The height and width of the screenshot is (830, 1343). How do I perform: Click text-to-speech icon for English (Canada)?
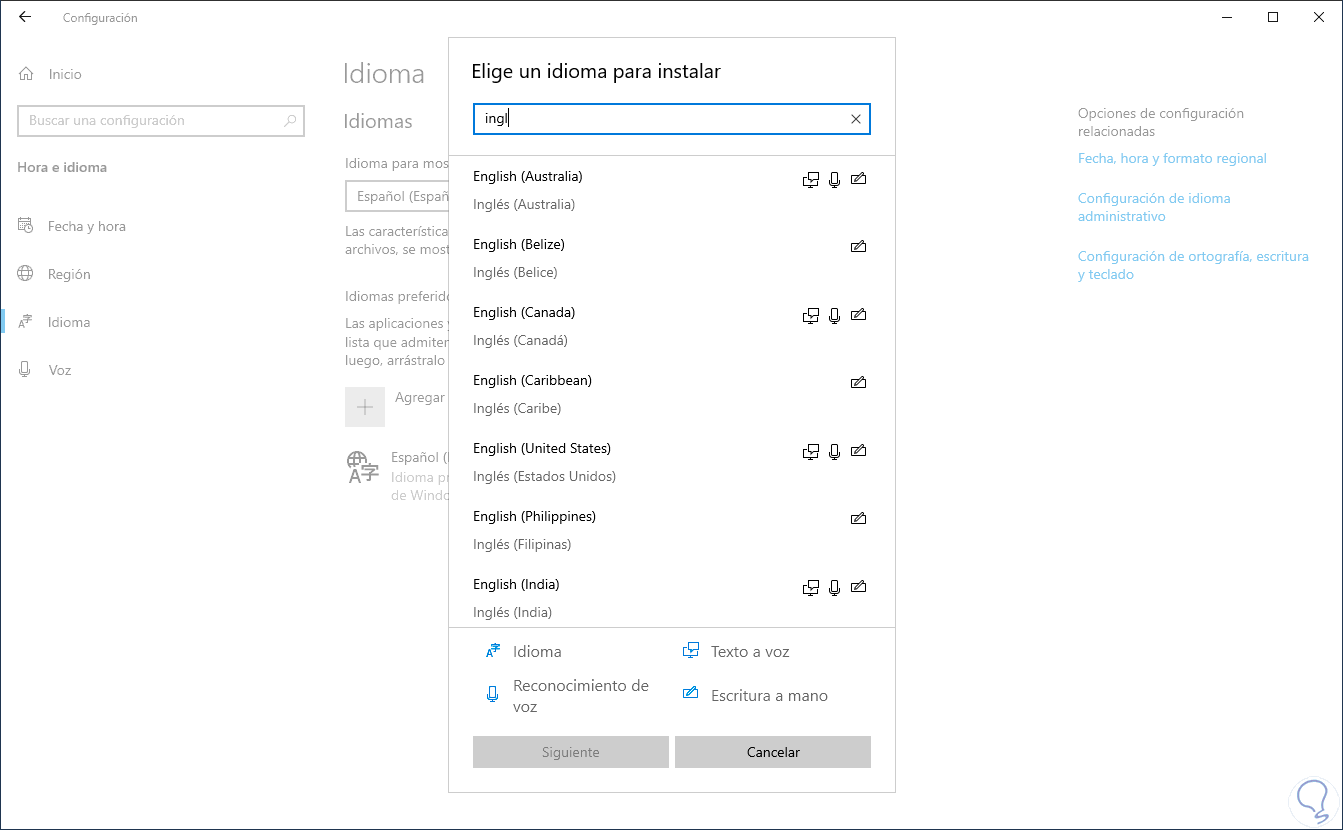pyautogui.click(x=811, y=315)
